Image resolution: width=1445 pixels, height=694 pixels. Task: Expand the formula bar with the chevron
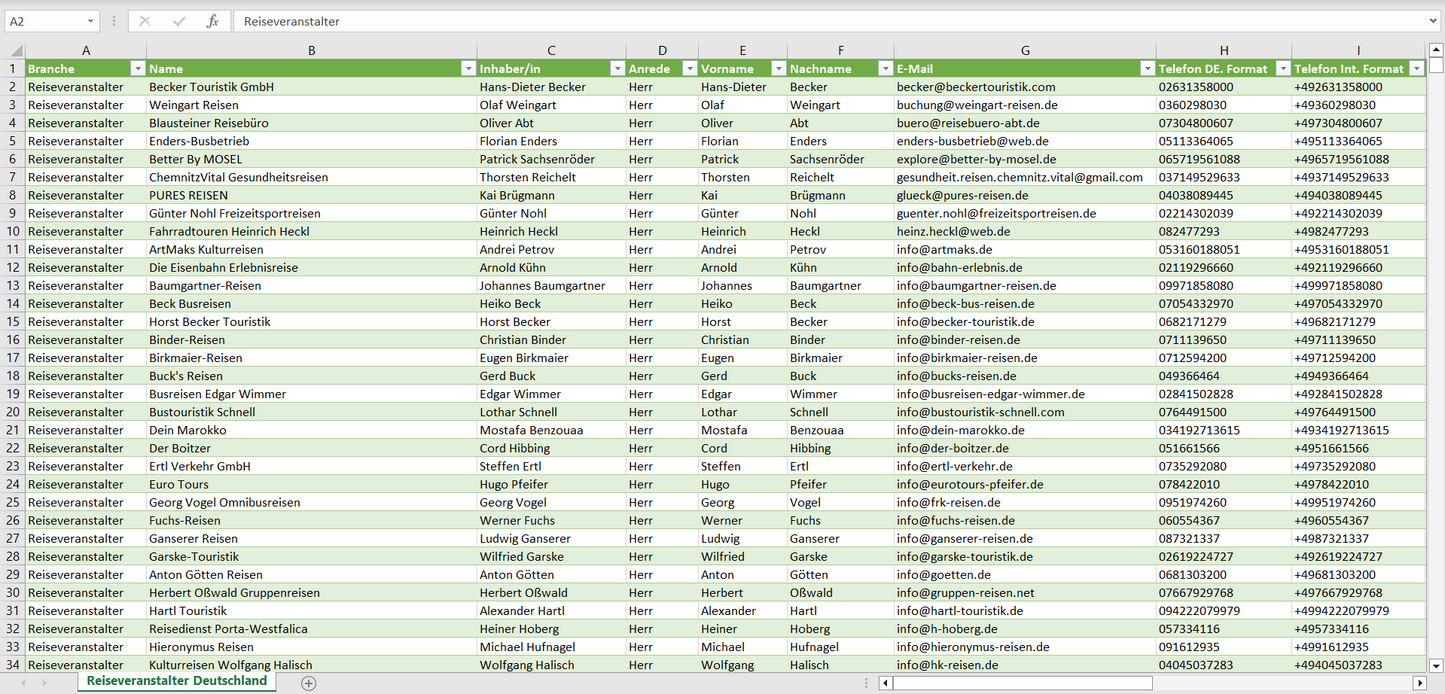(1434, 21)
